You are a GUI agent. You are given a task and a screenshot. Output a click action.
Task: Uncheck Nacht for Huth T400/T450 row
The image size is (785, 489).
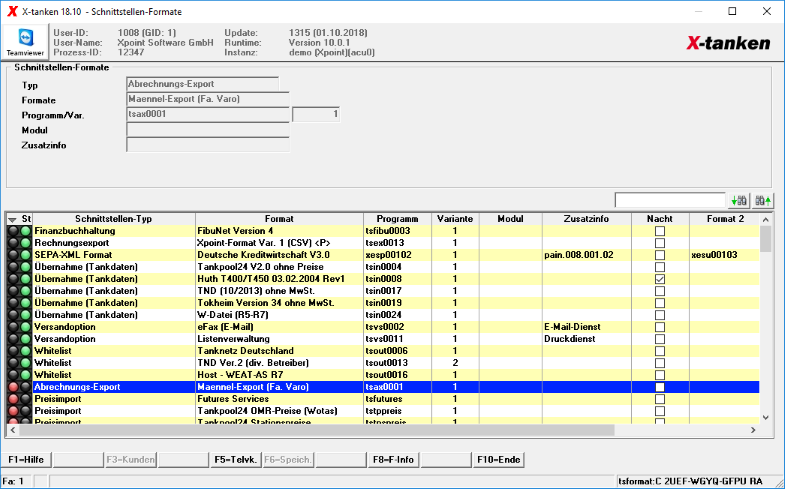660,279
